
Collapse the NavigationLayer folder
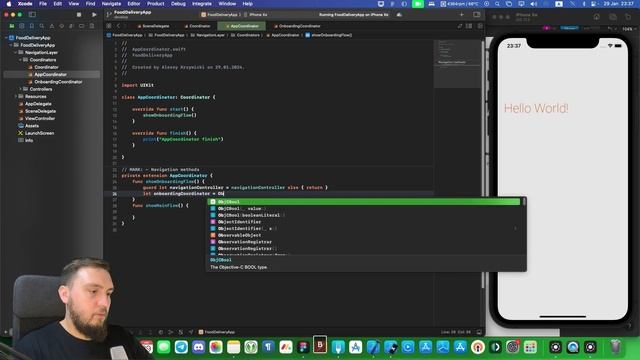(16, 52)
